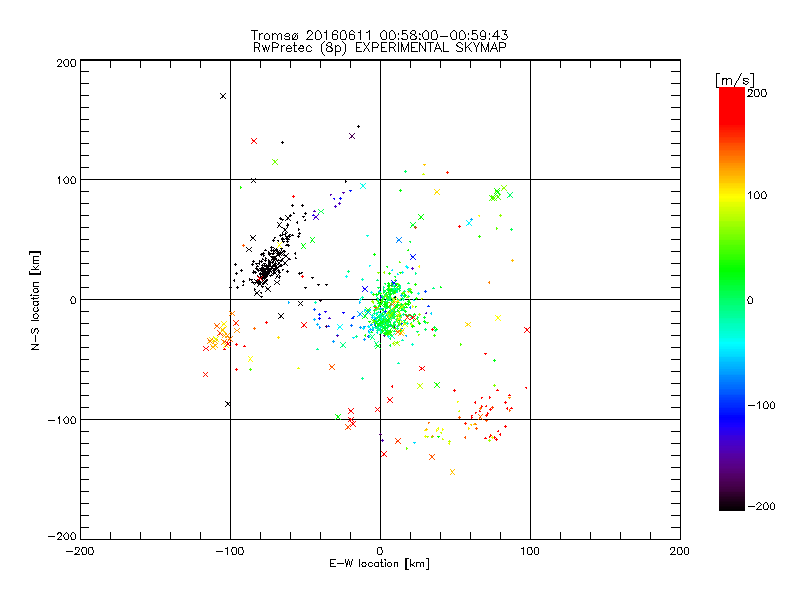Viewport: 800px width, 600px height.
Task: Click the black bottom of the colorbar
Action: 732,503
